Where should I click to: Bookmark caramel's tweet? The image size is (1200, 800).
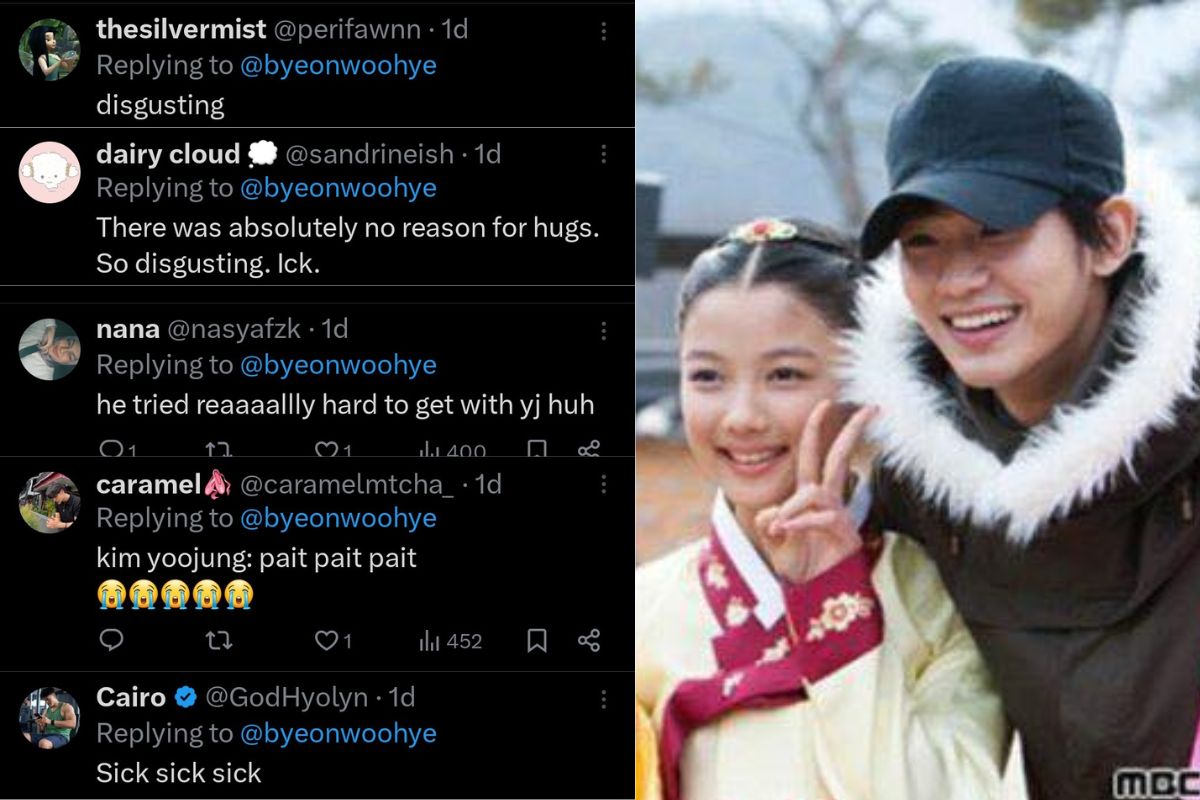(537, 640)
